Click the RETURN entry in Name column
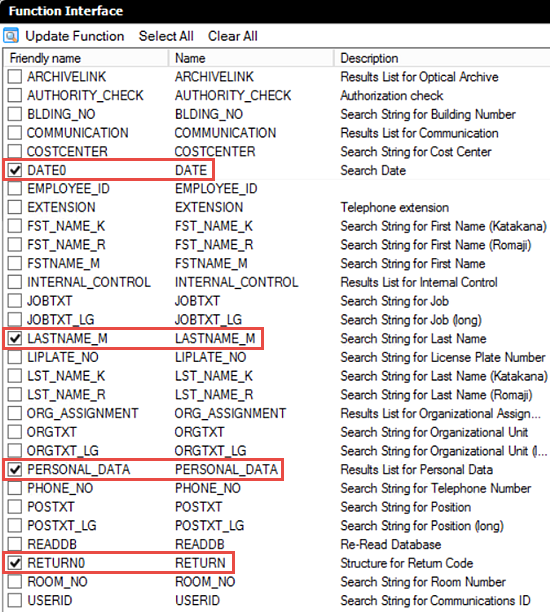This screenshot has height=612, width=550. click(200, 563)
